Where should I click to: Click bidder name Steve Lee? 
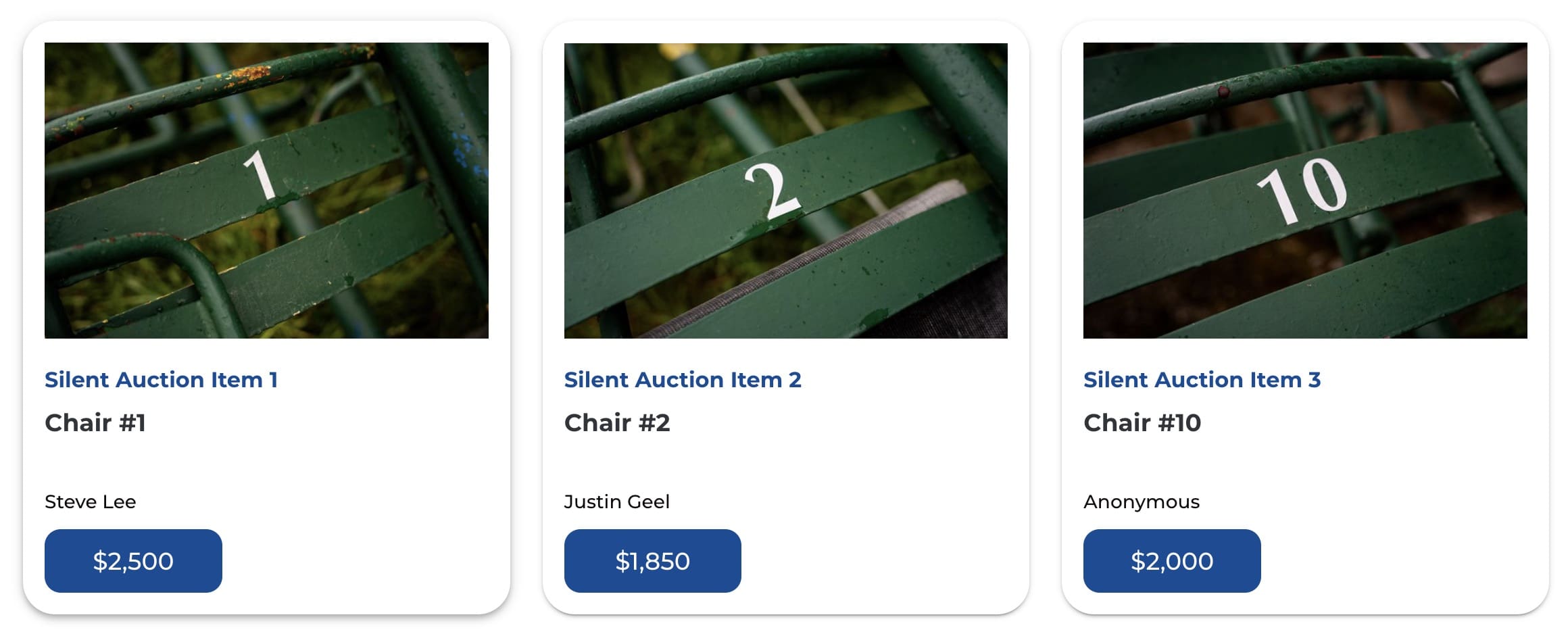(x=90, y=502)
